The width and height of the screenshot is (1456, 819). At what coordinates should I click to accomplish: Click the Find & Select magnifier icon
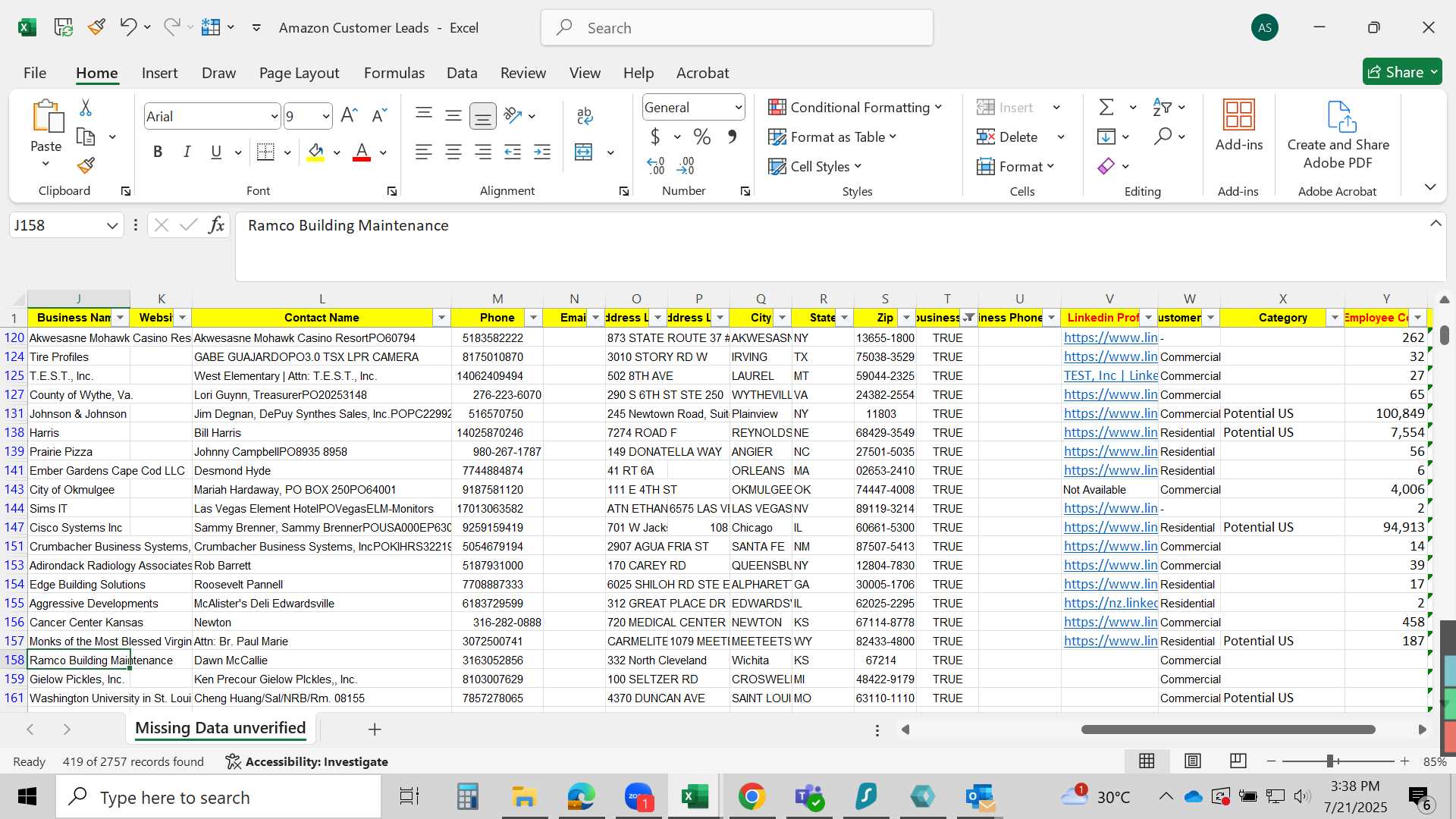tap(1162, 136)
